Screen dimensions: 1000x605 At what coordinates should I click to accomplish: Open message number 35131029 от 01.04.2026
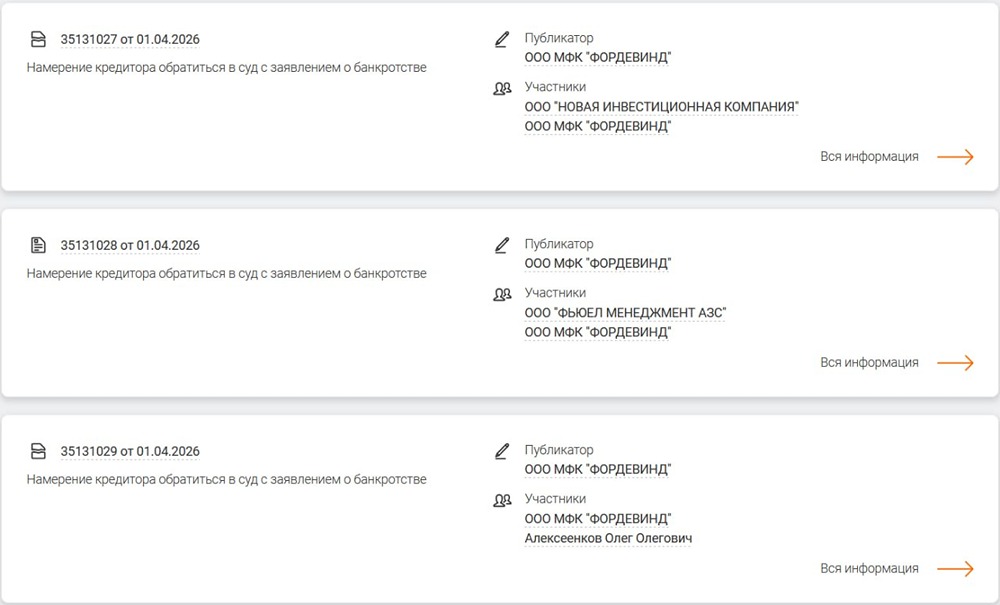(x=130, y=450)
